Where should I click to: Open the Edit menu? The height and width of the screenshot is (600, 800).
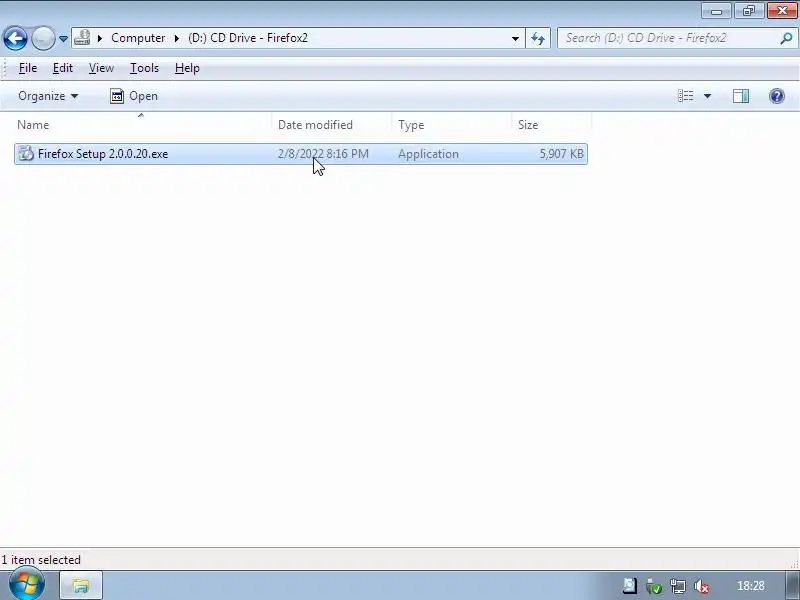[63, 68]
